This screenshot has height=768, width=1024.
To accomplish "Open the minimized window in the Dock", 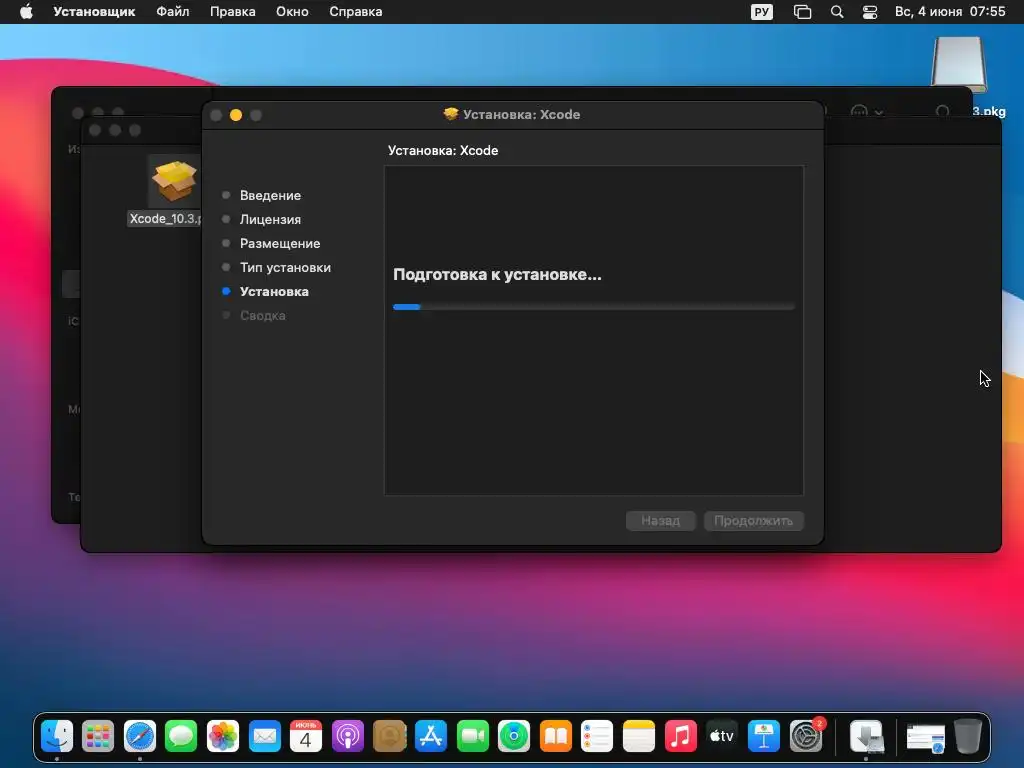I will point(925,738).
